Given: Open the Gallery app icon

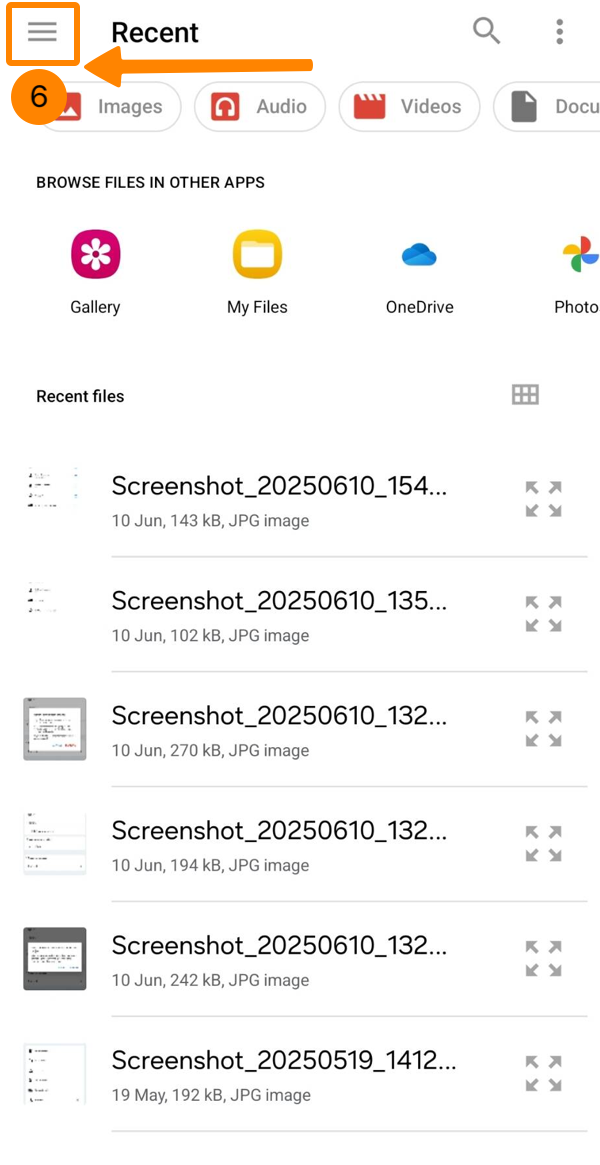Looking at the screenshot, I should (95, 255).
